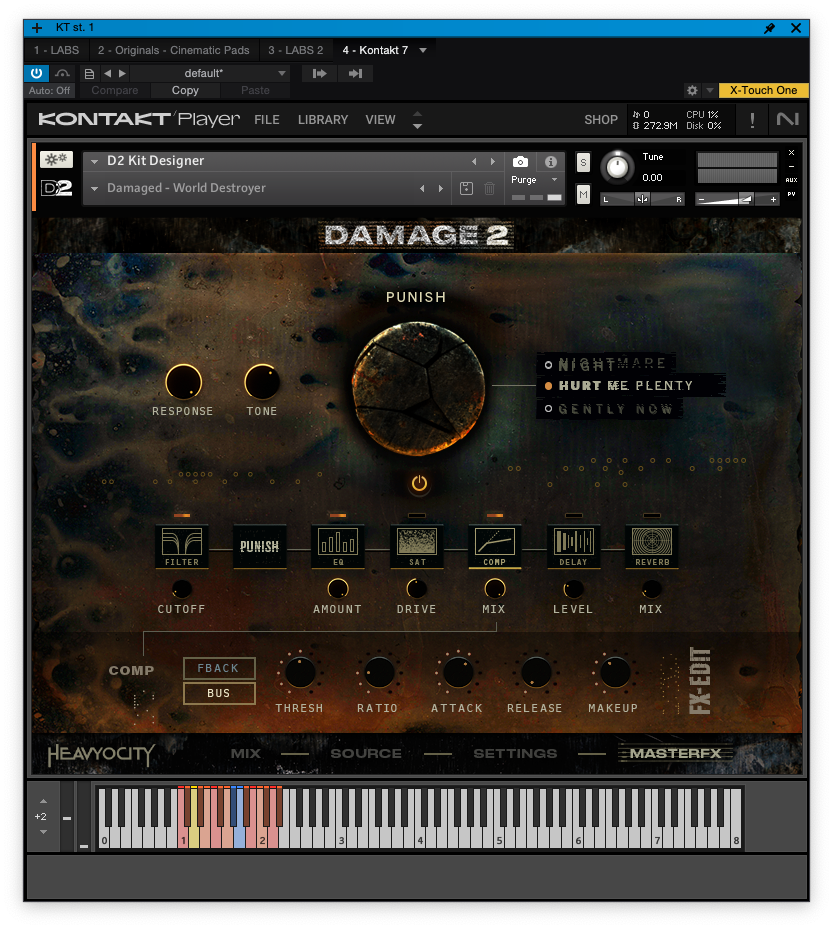Click the save preset disk icon

tap(466, 188)
